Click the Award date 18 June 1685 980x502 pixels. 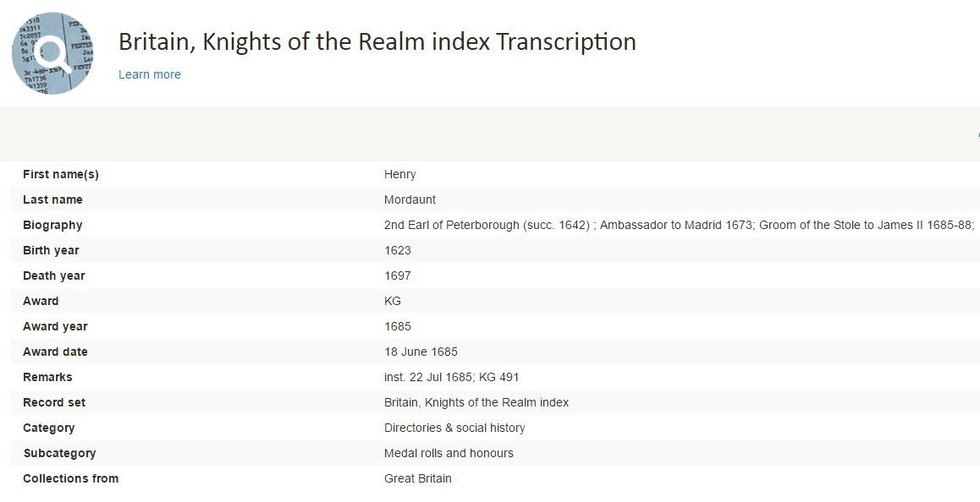click(x=421, y=352)
